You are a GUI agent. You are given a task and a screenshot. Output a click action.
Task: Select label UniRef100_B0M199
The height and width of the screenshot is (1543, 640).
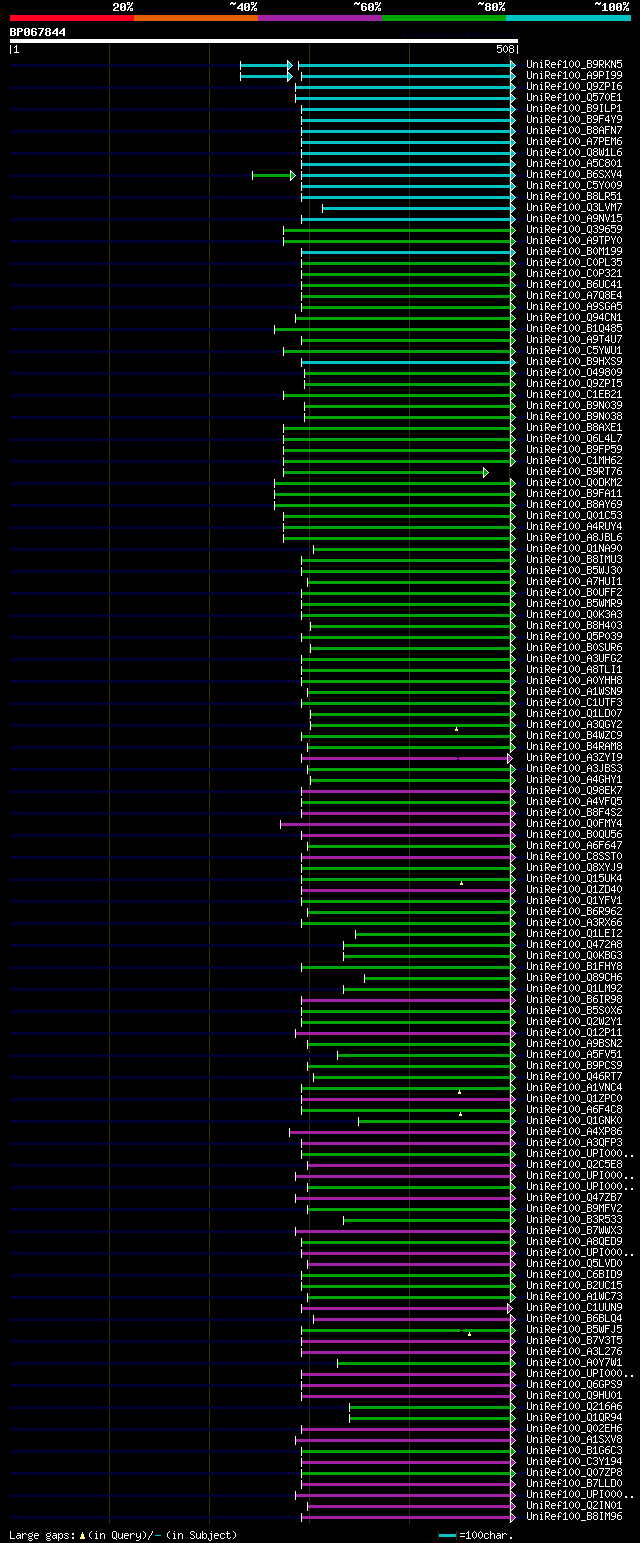coord(574,251)
